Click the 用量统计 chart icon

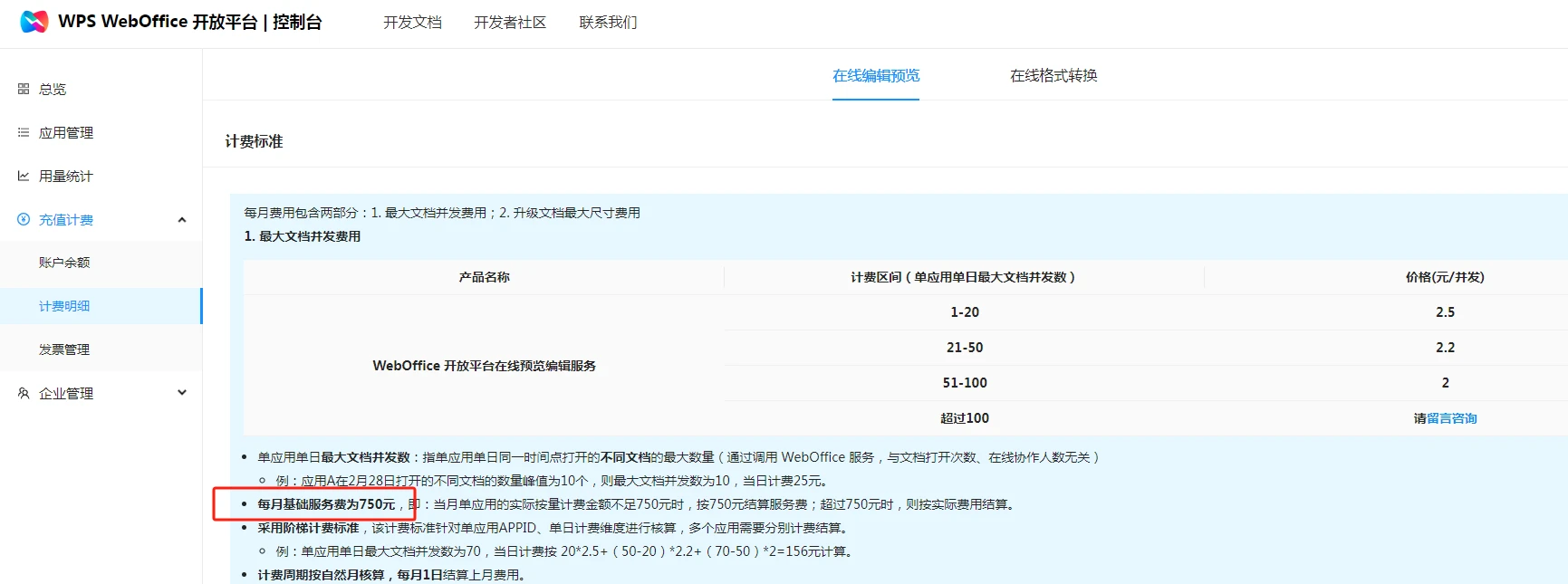[x=24, y=176]
